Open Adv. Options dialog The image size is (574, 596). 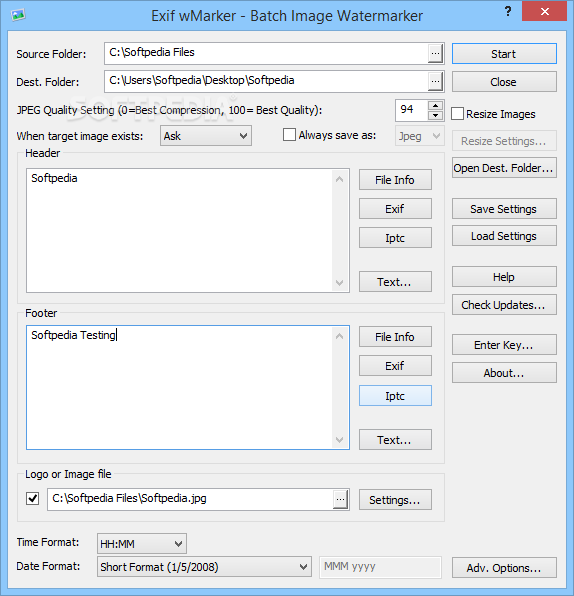pos(504,567)
